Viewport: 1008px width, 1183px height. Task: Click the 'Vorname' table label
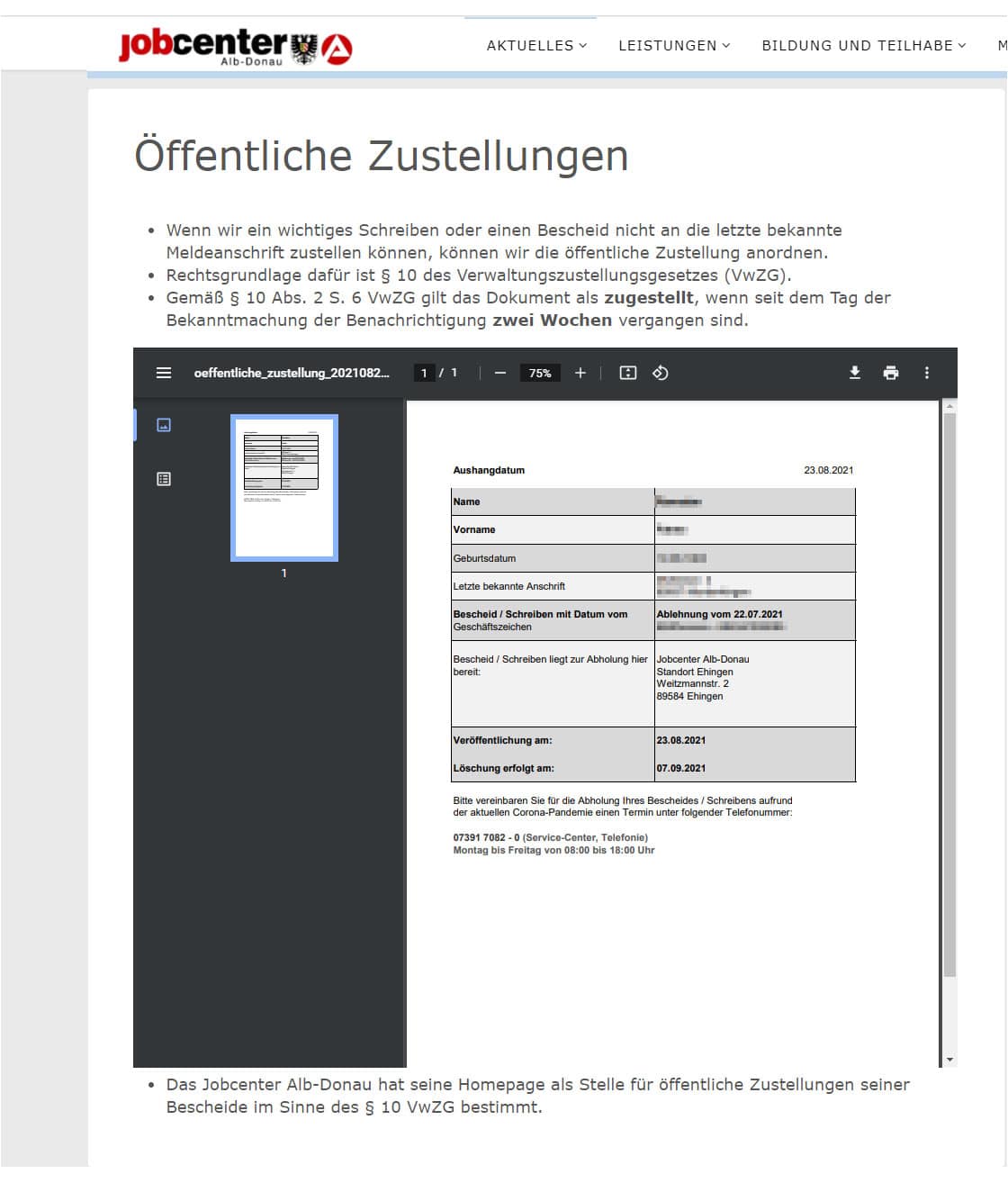pos(474,529)
